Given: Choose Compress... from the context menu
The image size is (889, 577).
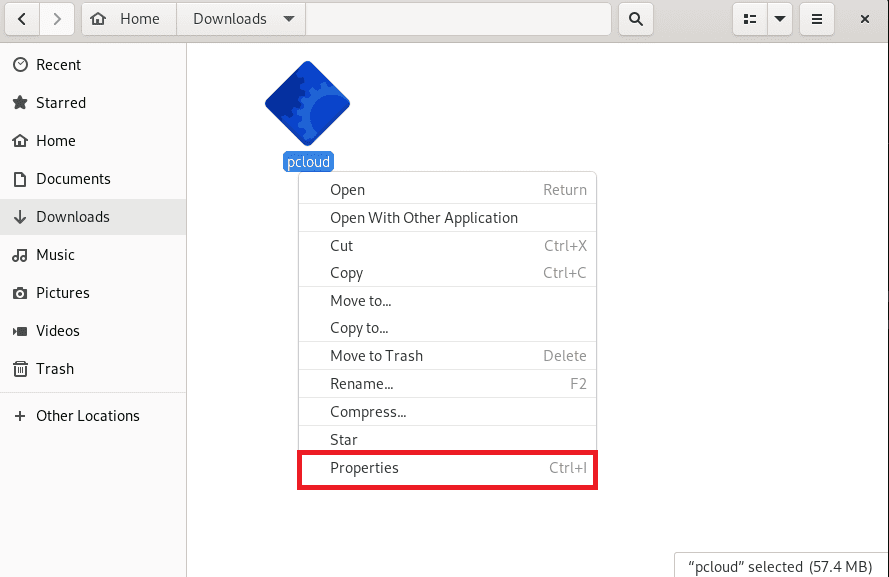Looking at the screenshot, I should pos(447,411).
